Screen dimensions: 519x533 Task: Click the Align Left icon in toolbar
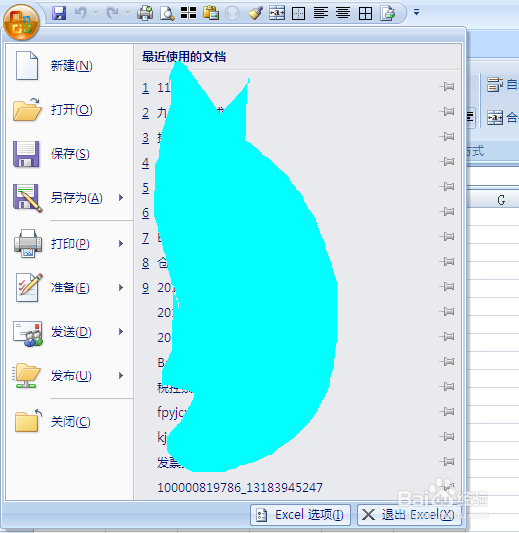(321, 13)
